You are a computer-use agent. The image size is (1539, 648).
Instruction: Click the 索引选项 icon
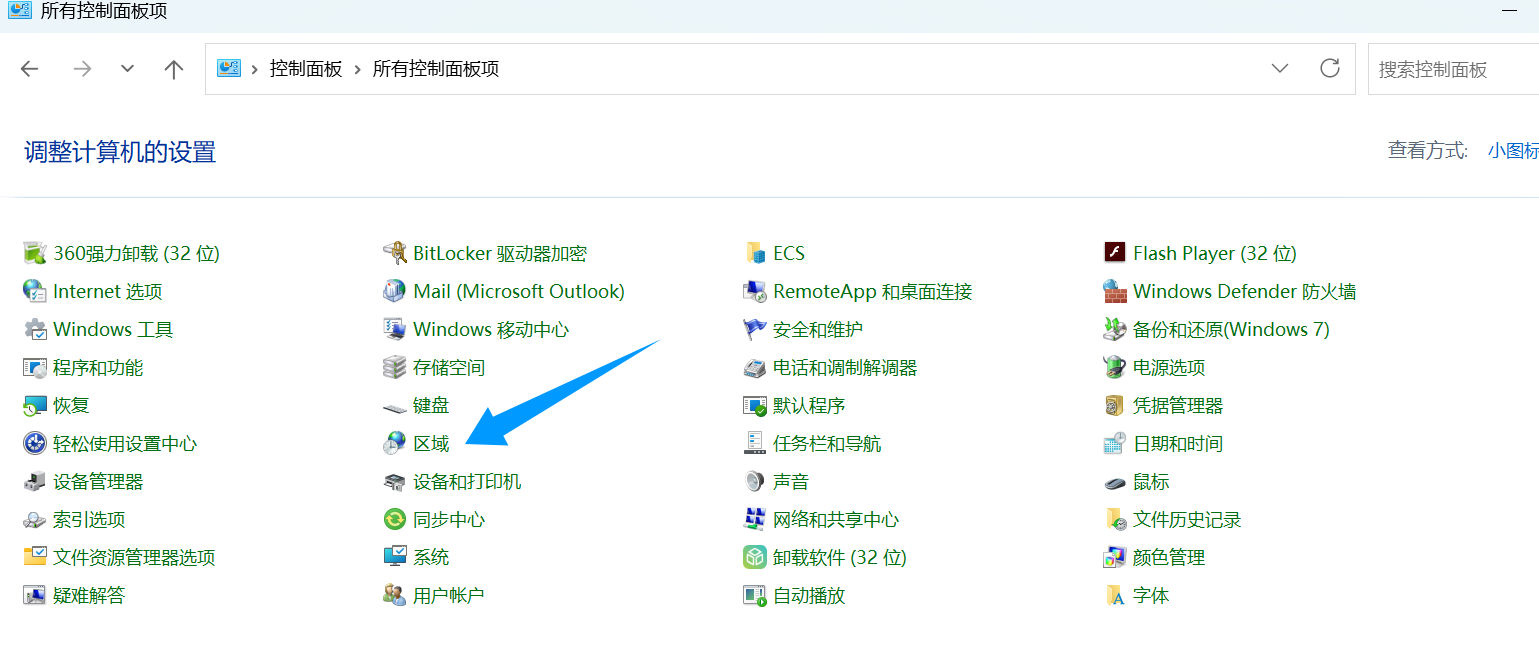tap(35, 519)
